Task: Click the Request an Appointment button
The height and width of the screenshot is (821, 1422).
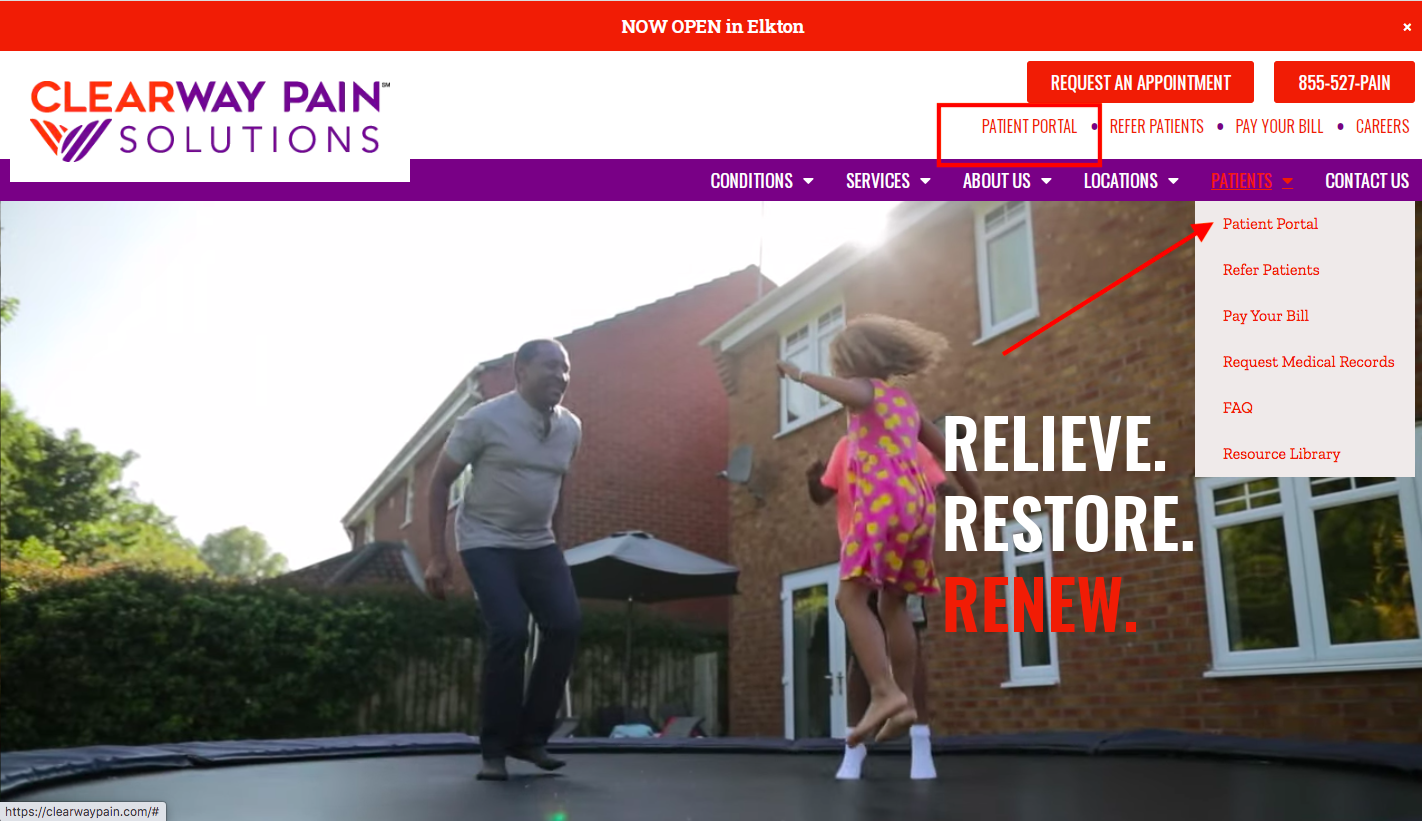Action: [x=1140, y=82]
